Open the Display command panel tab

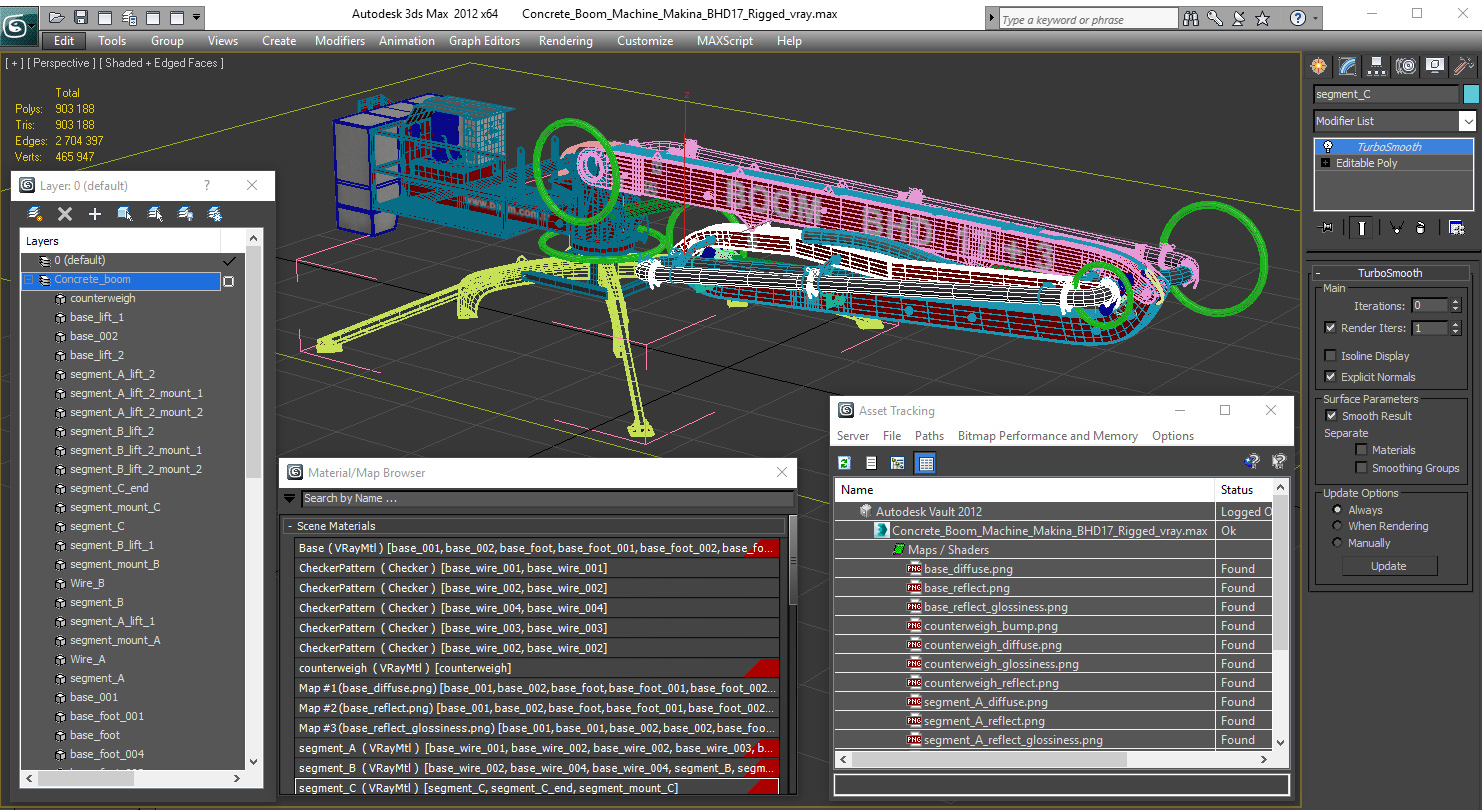coord(1435,66)
